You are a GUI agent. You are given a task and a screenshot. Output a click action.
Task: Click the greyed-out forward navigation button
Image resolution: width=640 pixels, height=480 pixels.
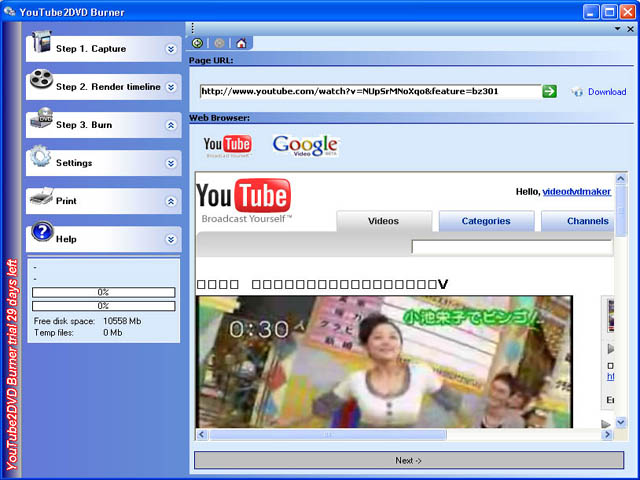coord(219,43)
